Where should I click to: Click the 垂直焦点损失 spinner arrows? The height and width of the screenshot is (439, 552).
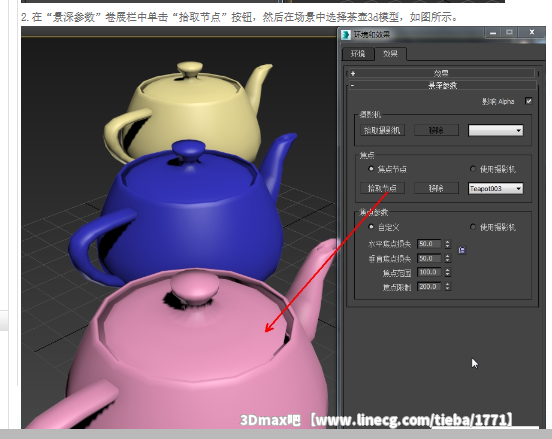[447, 258]
